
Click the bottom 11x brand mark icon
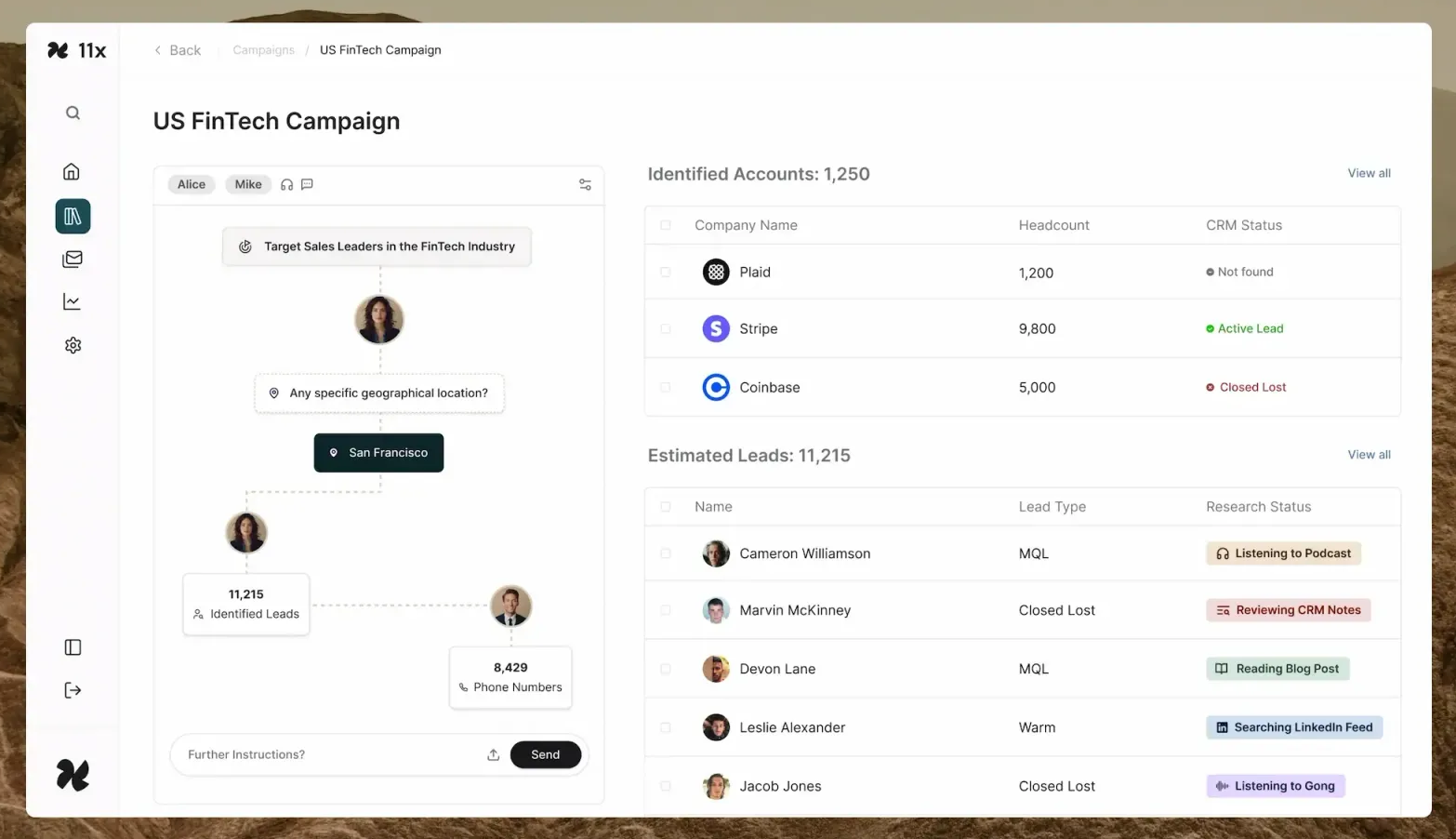pos(73,775)
